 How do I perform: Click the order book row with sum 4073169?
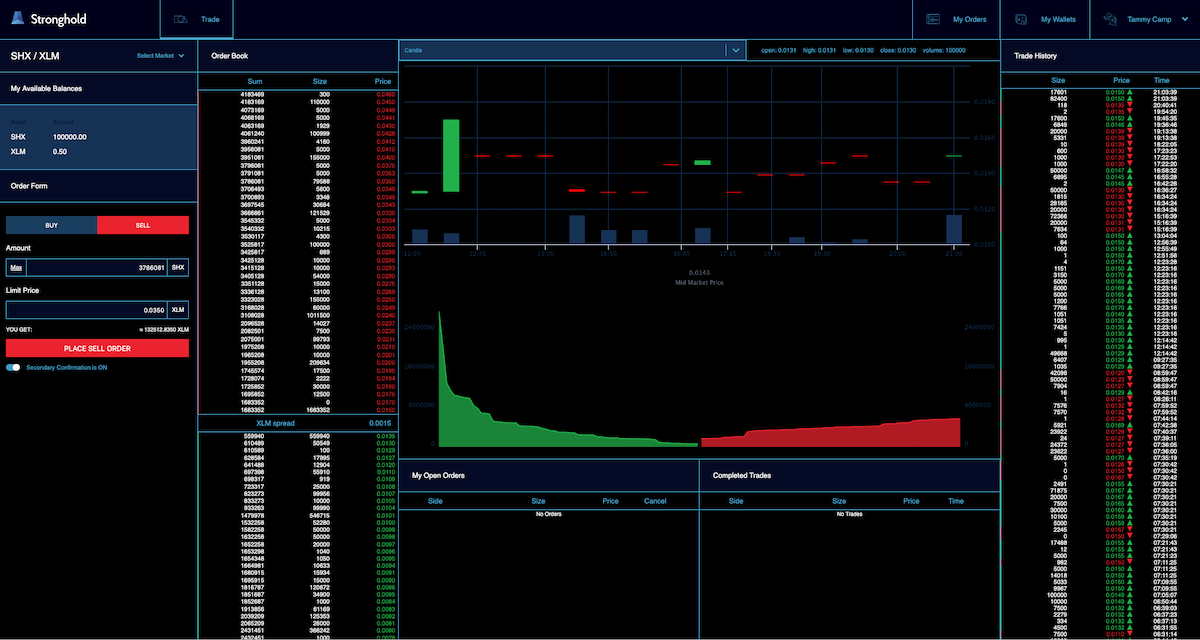pyautogui.click(x=298, y=110)
